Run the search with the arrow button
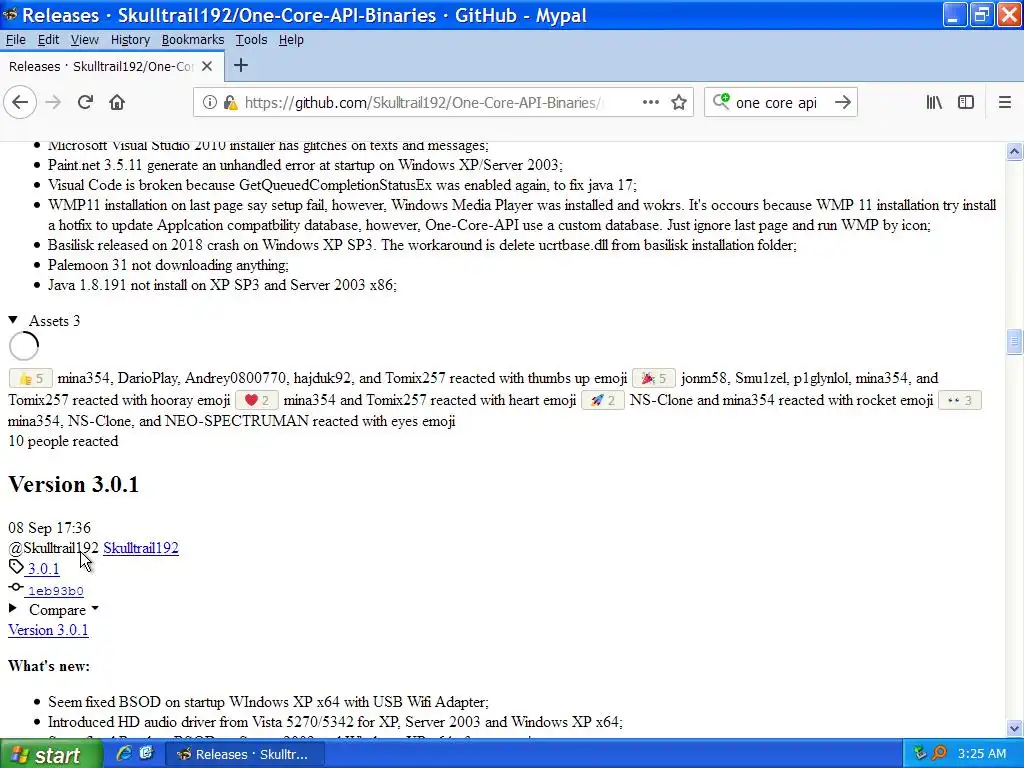 843,103
